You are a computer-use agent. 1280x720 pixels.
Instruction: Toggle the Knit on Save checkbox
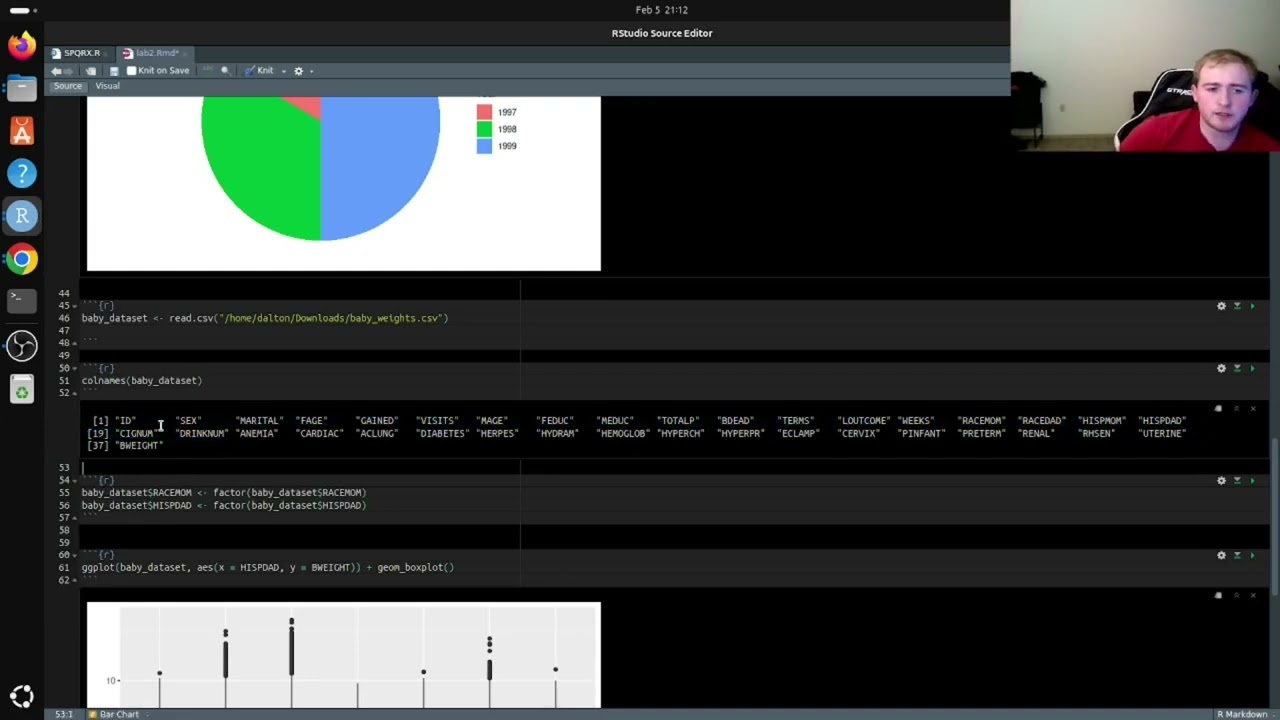[x=131, y=71]
